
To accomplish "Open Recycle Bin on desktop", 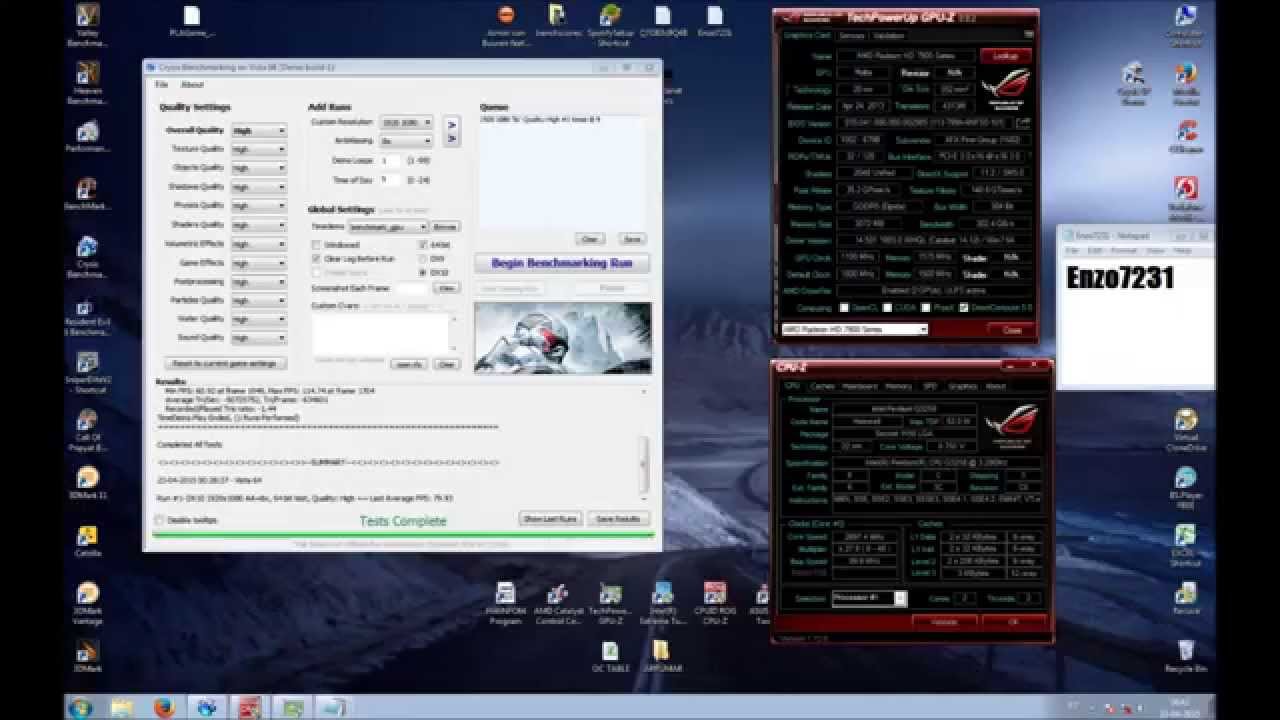I will 1186,656.
